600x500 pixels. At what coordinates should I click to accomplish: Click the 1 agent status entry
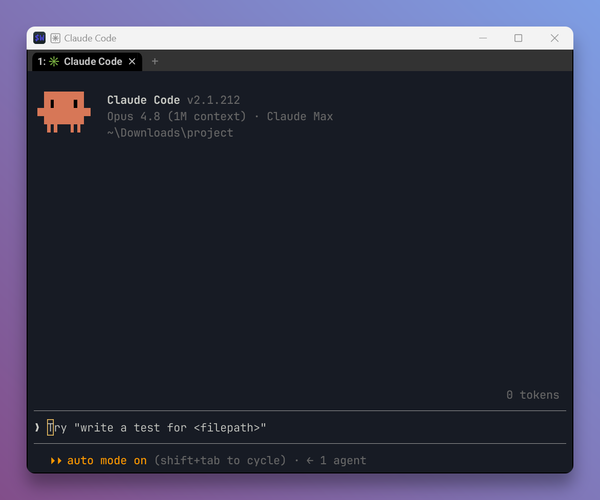click(x=343, y=460)
